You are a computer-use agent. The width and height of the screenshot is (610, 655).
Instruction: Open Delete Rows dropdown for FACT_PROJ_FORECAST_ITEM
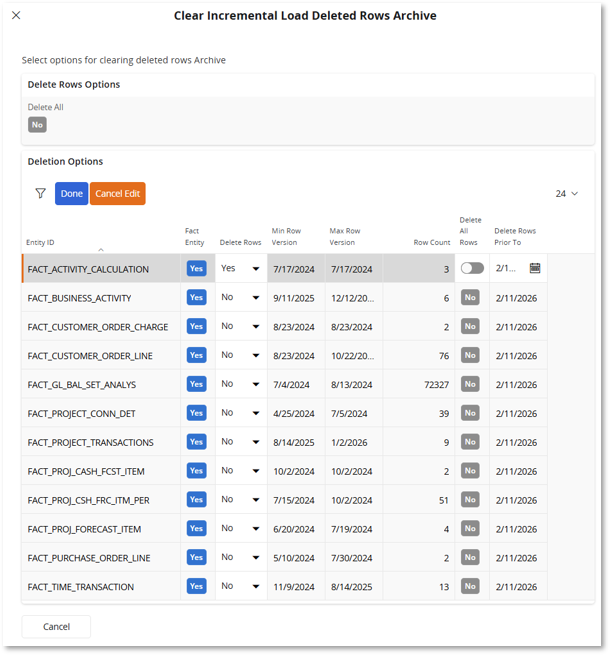pos(241,528)
